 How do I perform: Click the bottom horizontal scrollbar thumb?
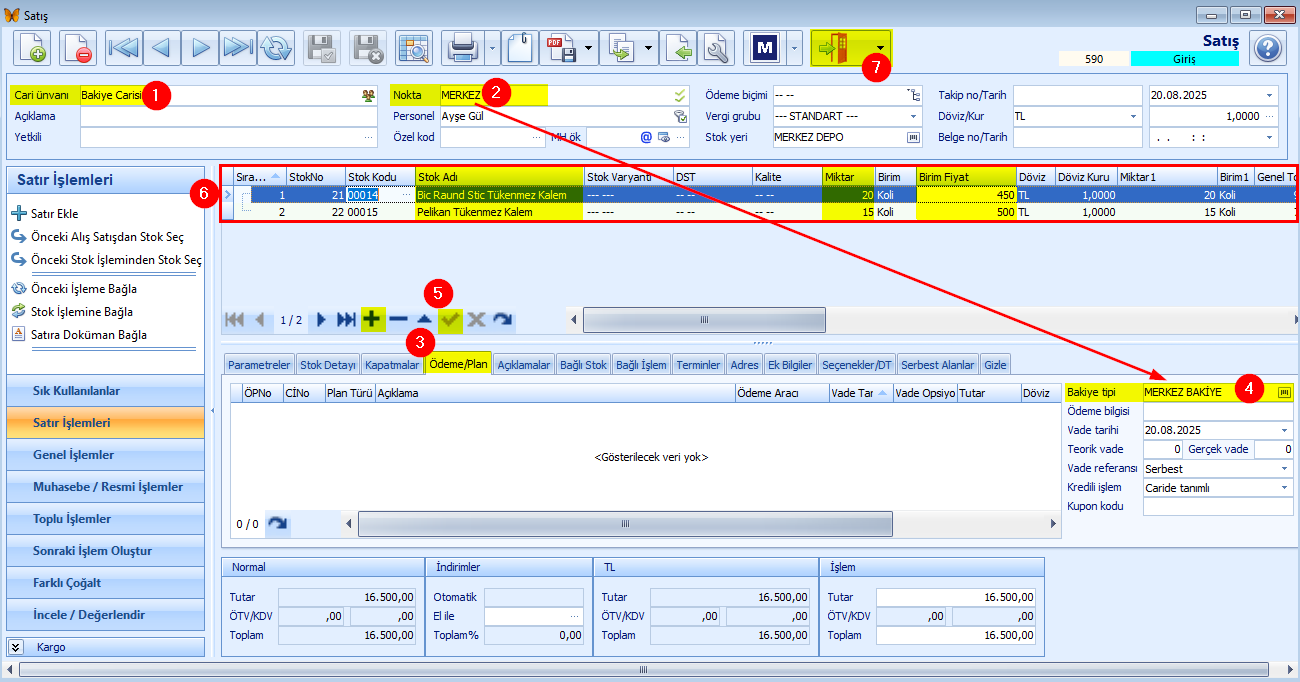649,670
